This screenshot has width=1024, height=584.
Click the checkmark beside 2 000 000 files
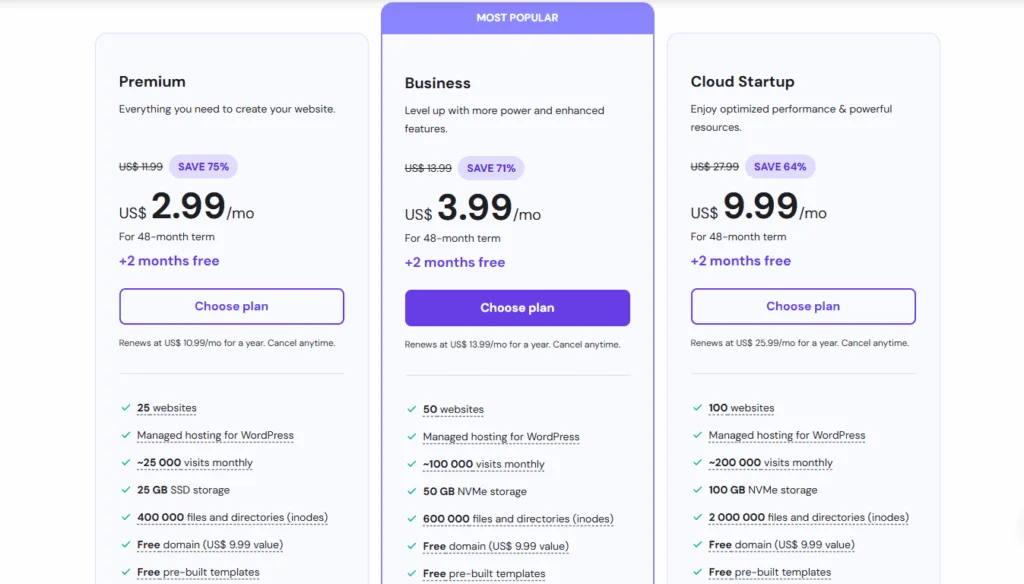pos(697,517)
